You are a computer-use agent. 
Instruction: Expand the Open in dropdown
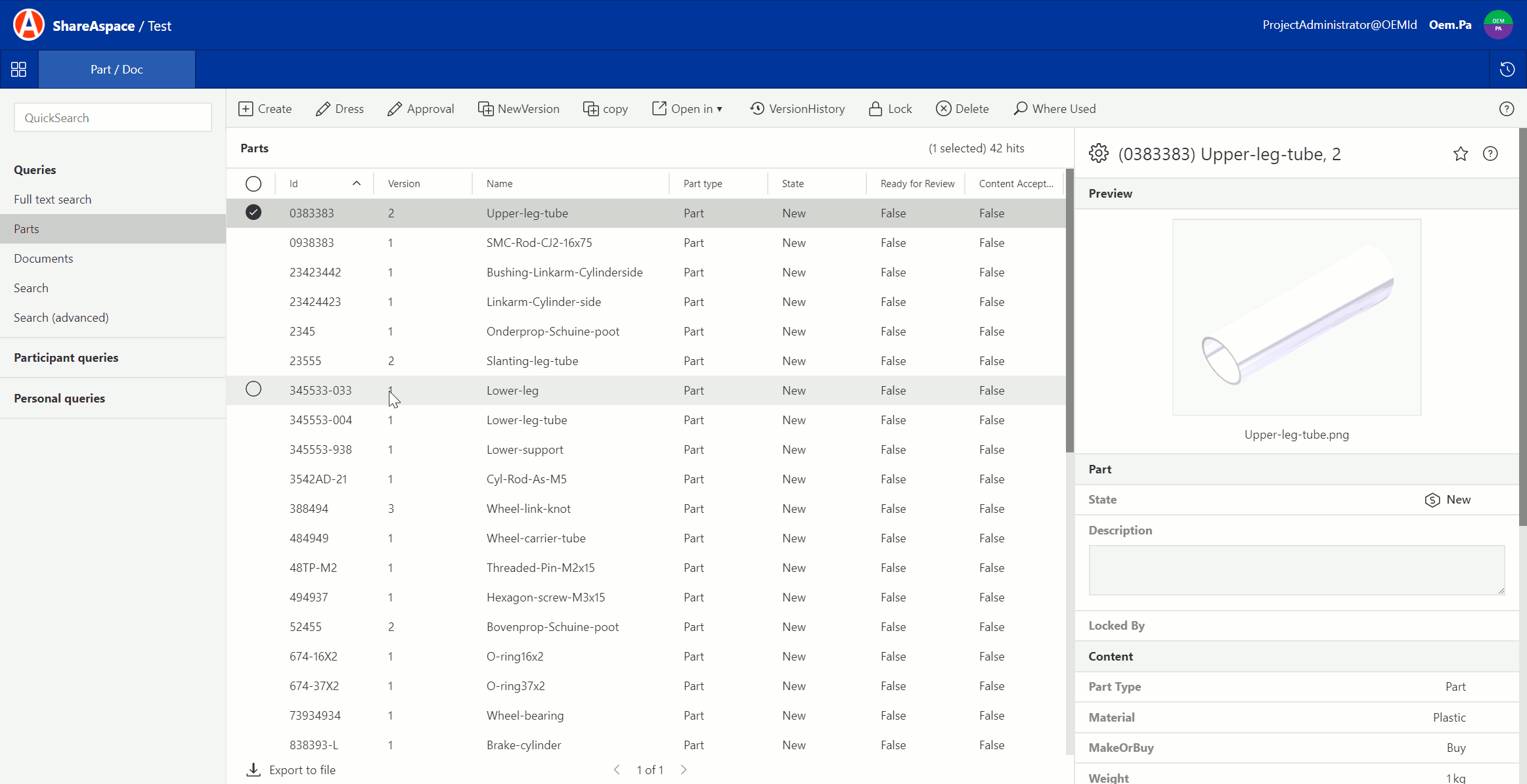(x=688, y=109)
